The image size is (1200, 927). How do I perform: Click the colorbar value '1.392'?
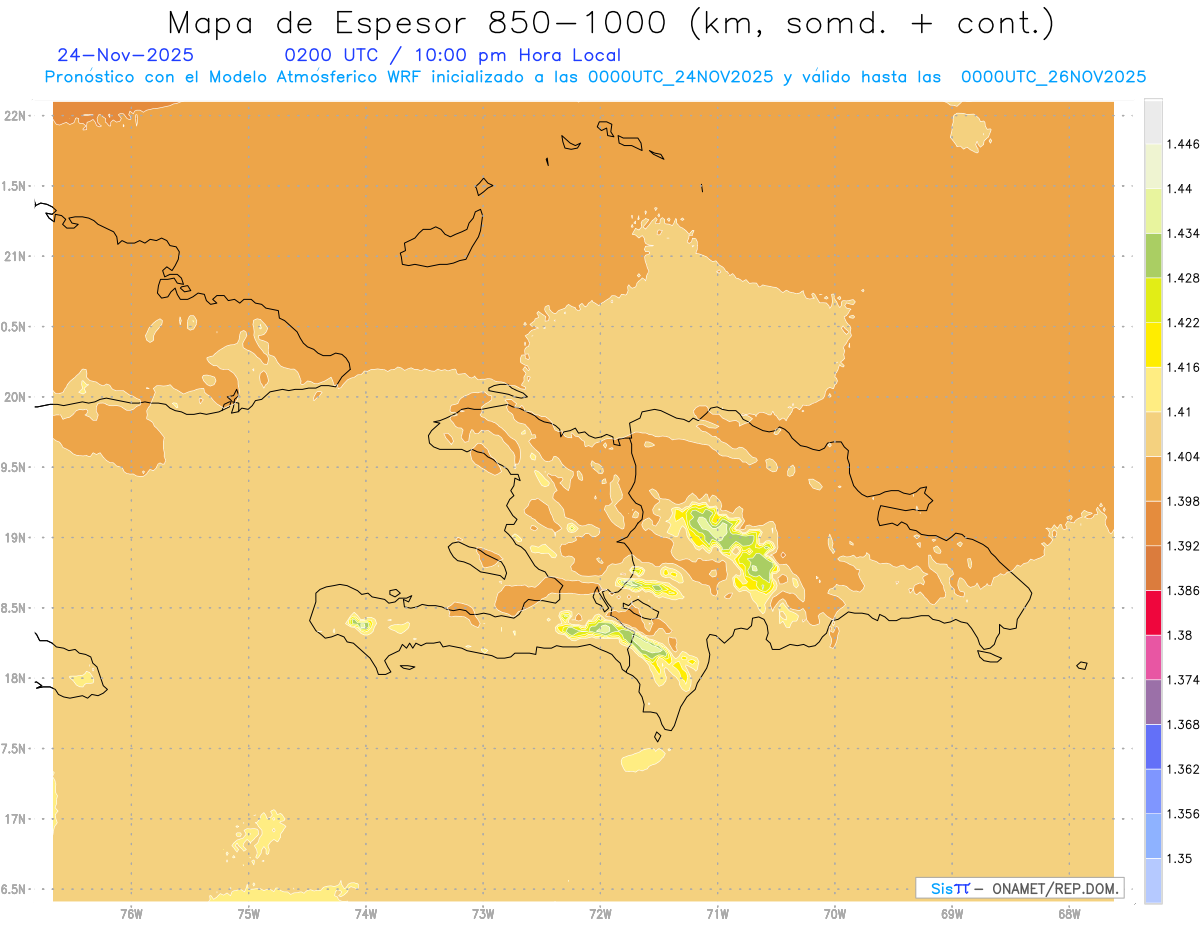tap(1185, 546)
